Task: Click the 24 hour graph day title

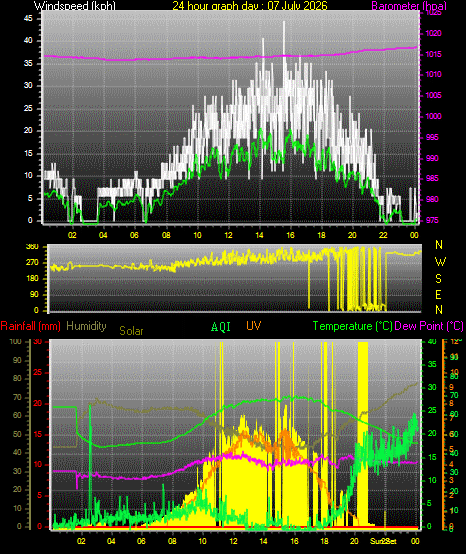Action: click(250, 6)
